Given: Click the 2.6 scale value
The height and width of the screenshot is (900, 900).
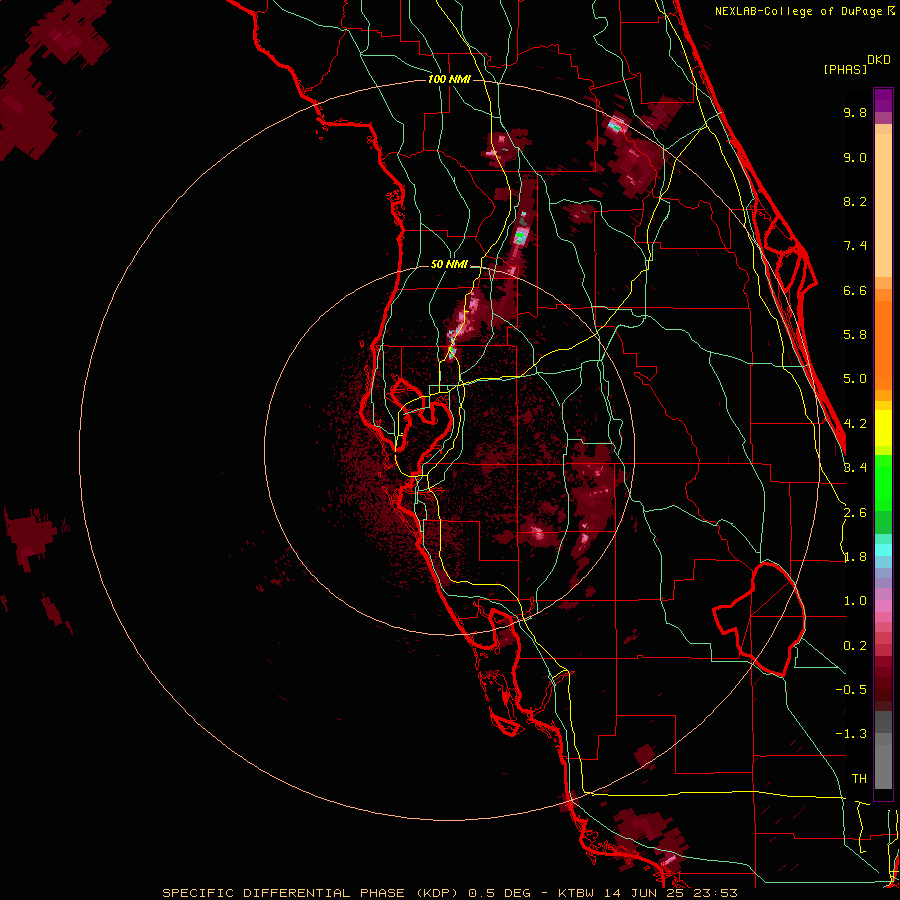Looking at the screenshot, I should 855,513.
